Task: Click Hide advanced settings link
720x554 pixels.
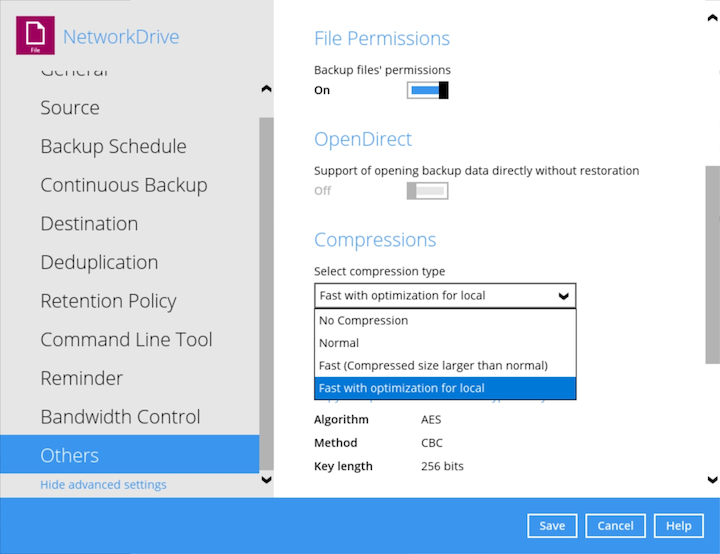Action: (103, 485)
